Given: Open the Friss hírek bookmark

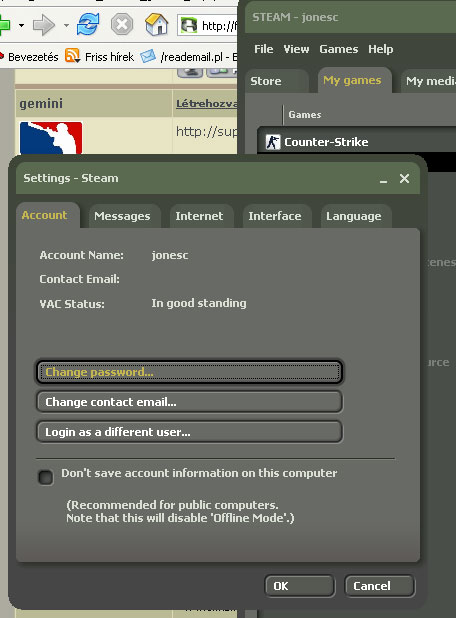Looking at the screenshot, I should coord(109,57).
